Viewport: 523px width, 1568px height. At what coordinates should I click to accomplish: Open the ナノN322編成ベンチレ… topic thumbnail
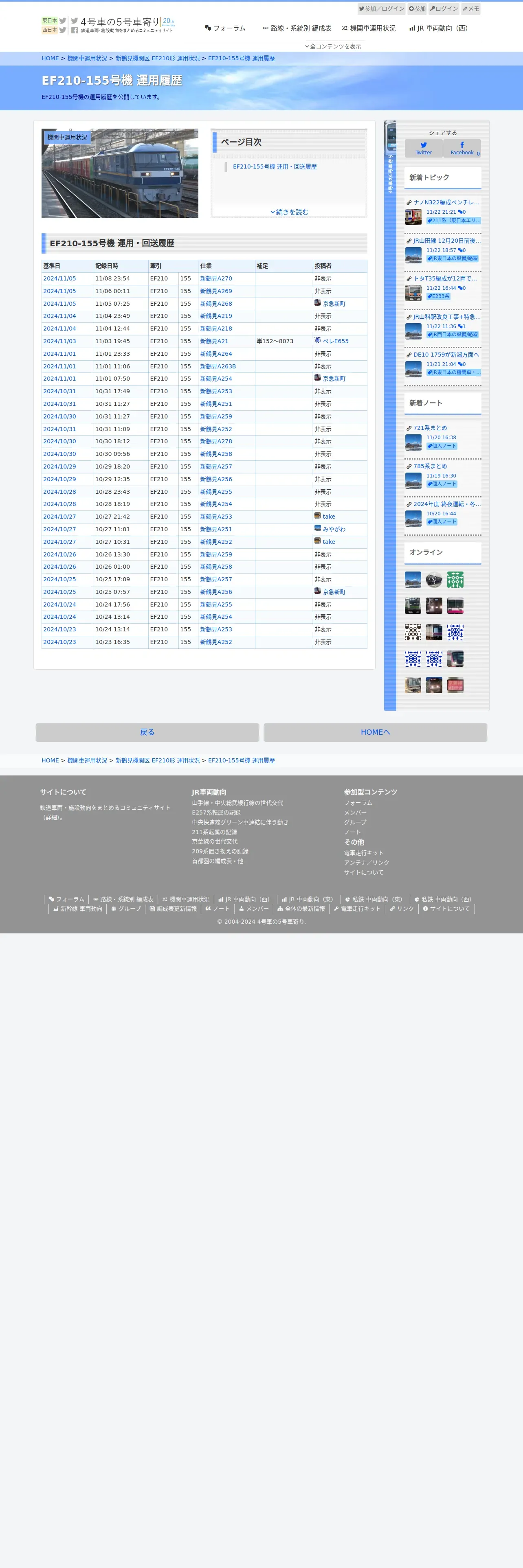point(413,217)
